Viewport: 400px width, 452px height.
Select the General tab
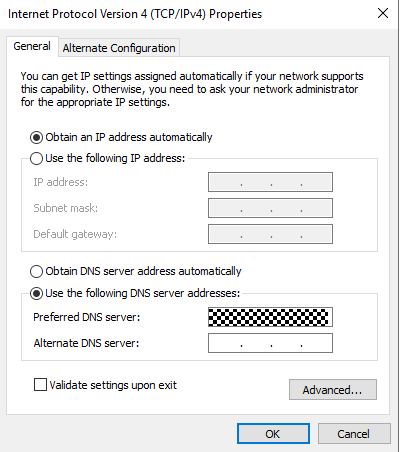pyautogui.click(x=32, y=46)
